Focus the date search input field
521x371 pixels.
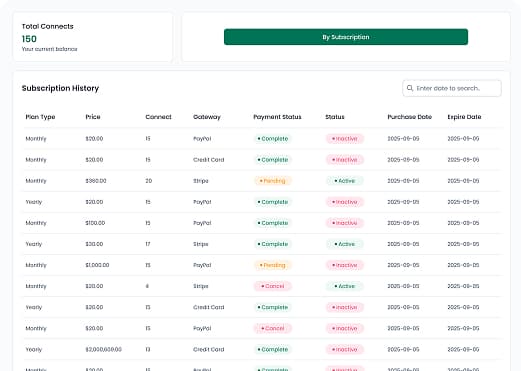pos(452,88)
